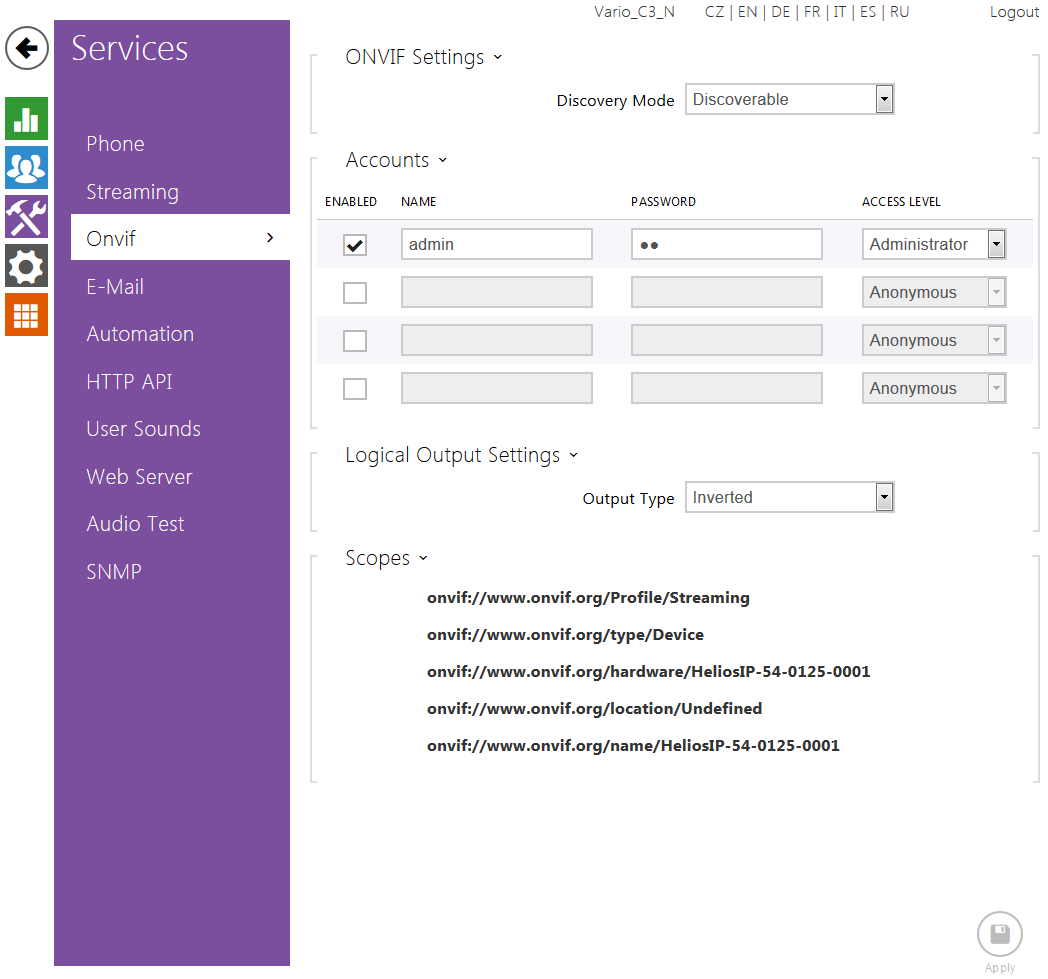The image size is (1048, 979).
Task: Open the orange grid icon
Action: [26, 314]
